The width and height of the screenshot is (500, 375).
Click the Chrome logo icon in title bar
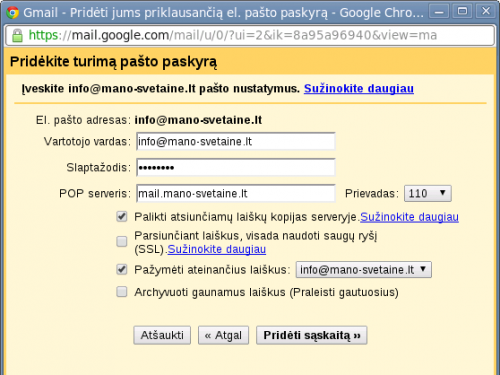pos(13,13)
